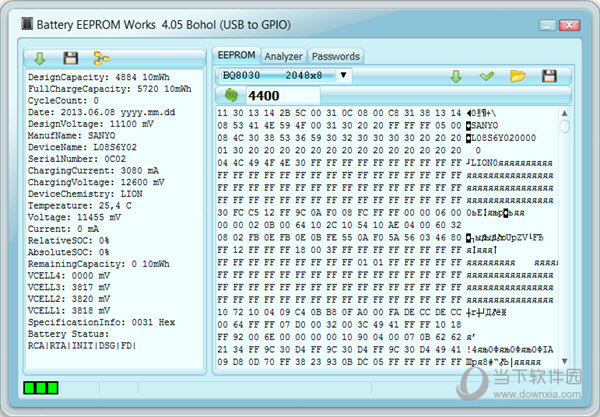Save EEPROM dump with right floppy icon
Screen dimensions: 600x417
pyautogui.click(x=549, y=75)
